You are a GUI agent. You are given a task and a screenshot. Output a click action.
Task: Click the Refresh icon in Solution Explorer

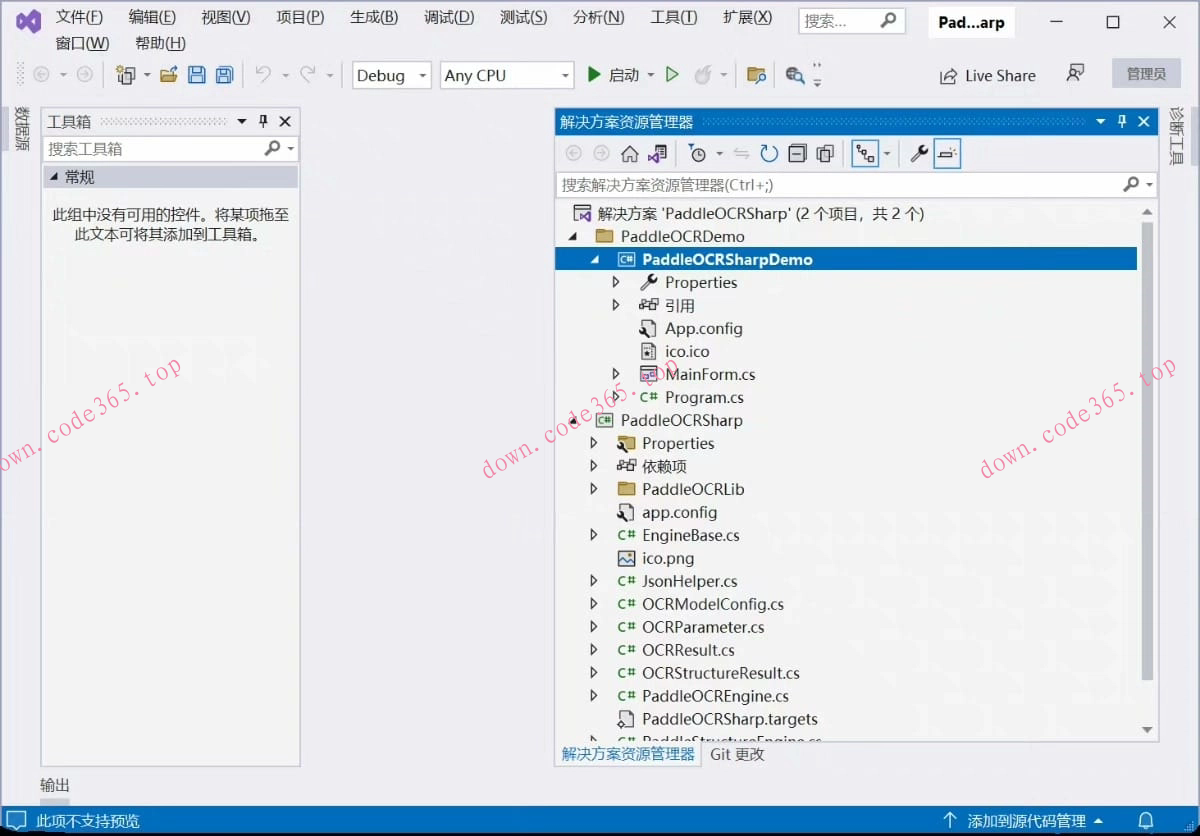point(769,154)
